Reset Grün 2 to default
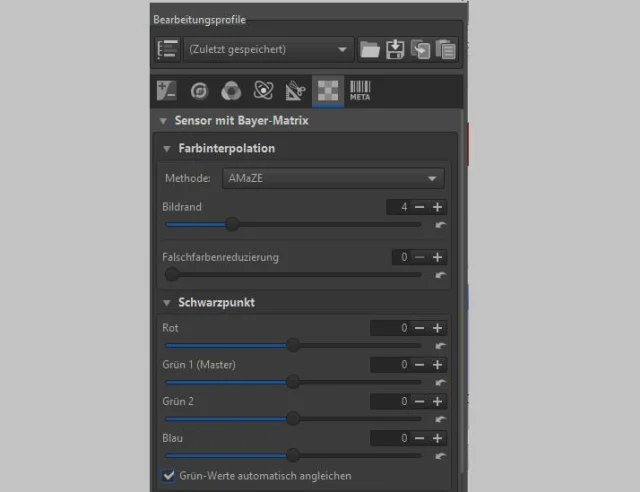 [440, 419]
